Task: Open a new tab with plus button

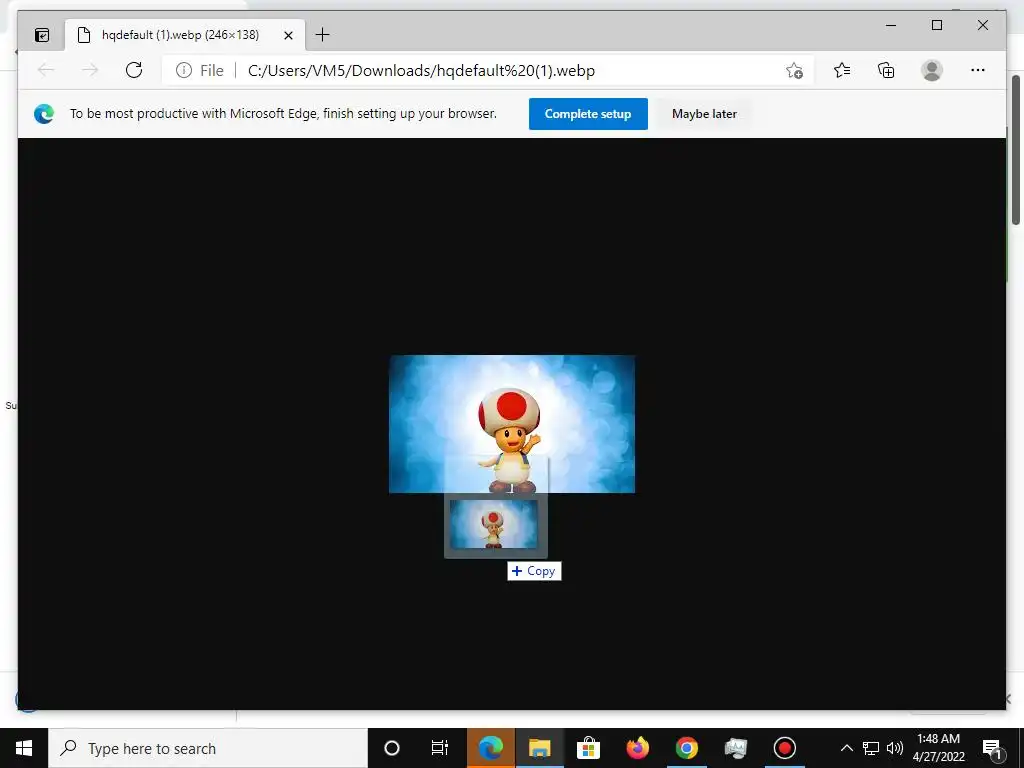Action: pos(323,35)
